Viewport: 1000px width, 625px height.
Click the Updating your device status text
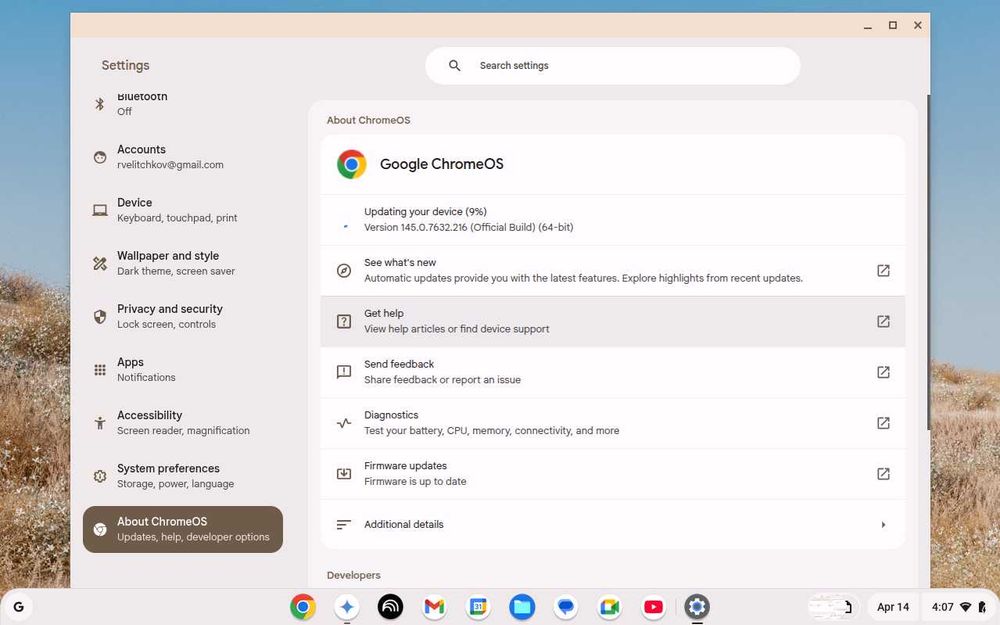click(425, 212)
